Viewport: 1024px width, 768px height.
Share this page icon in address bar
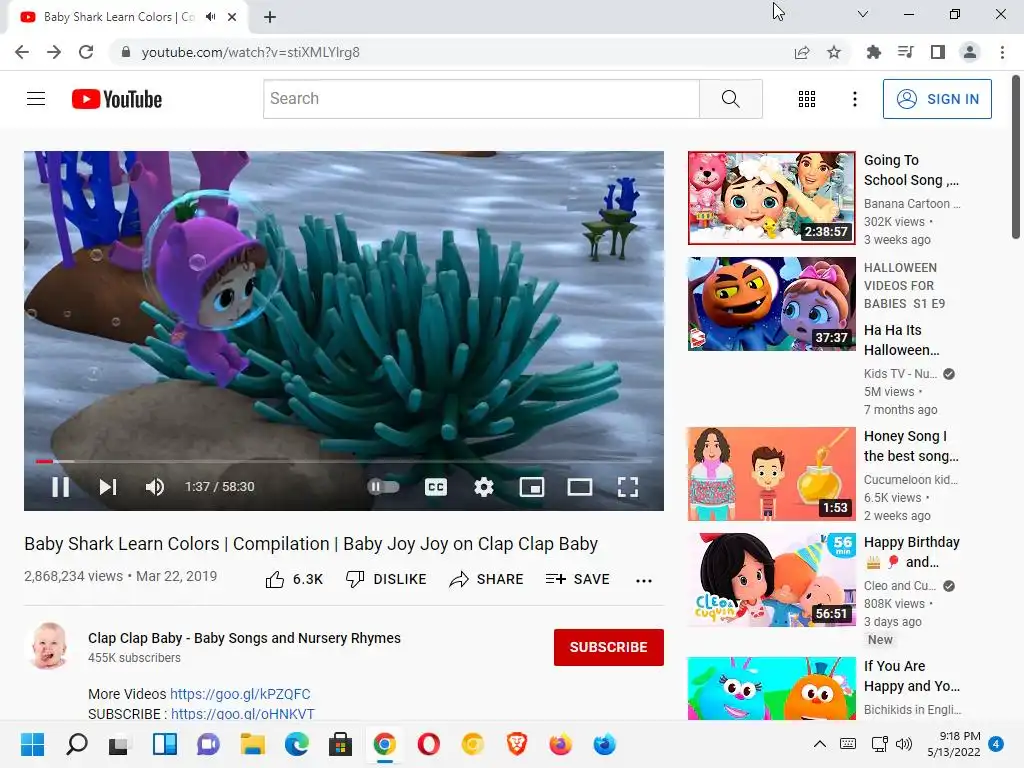802,52
